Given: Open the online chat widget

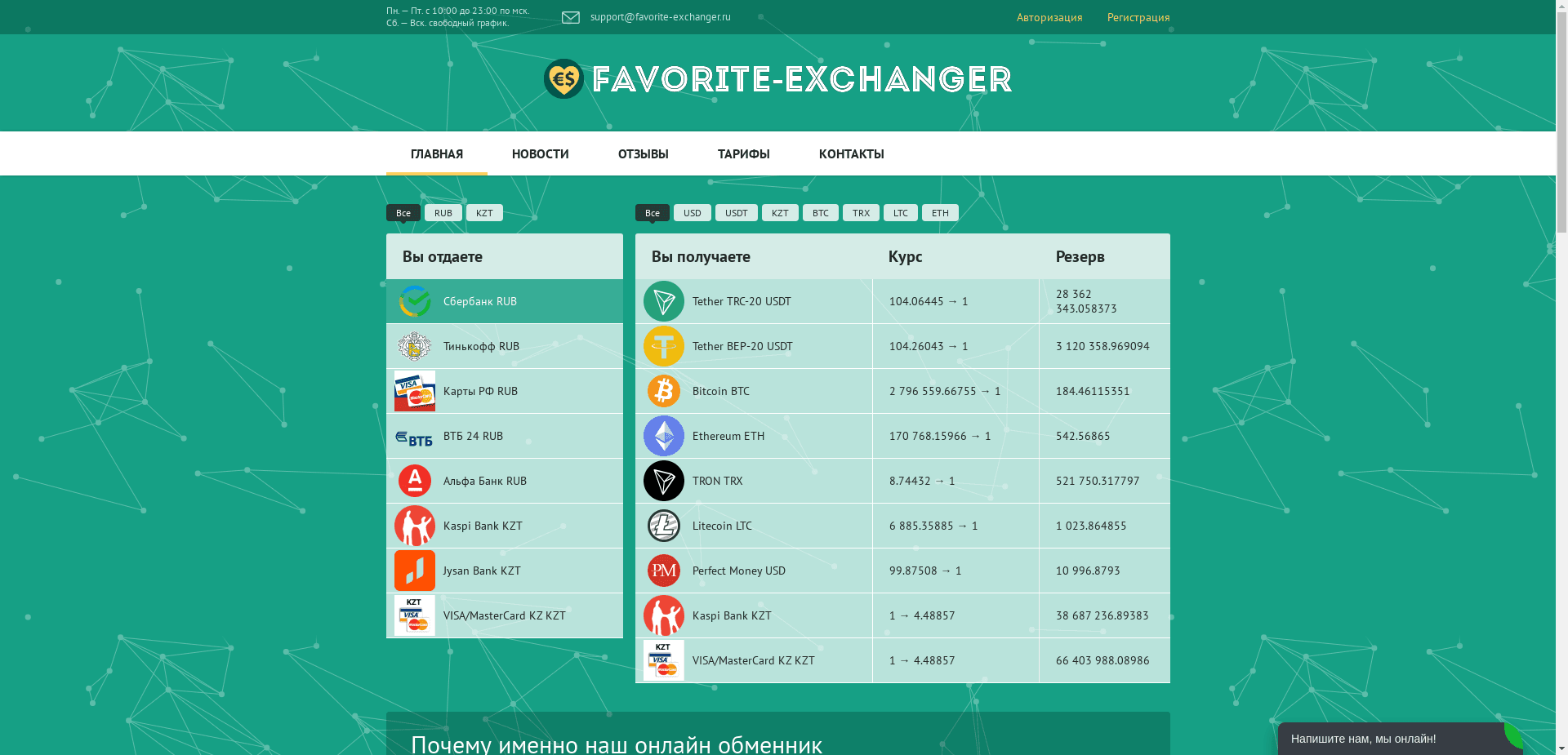Looking at the screenshot, I should click(1401, 739).
